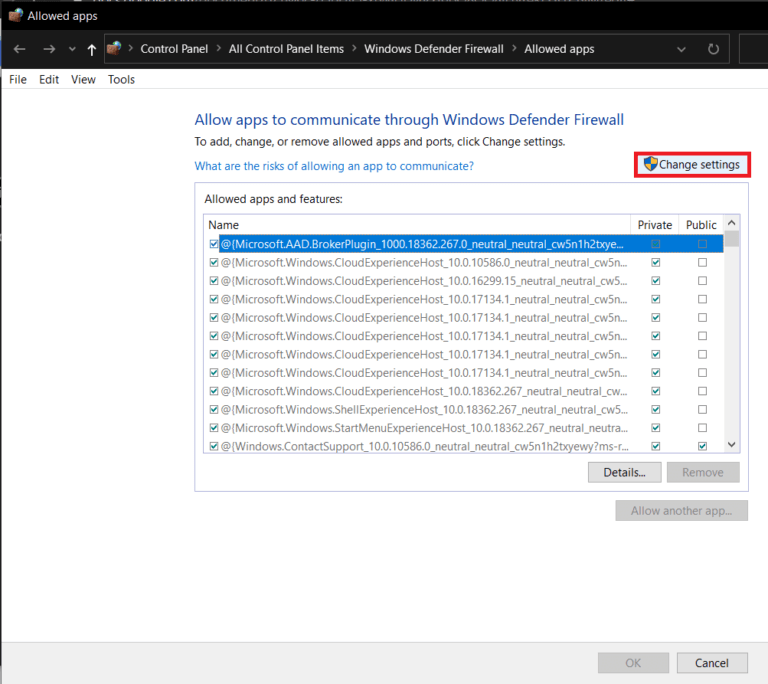Select the StartMenuExperienceHost row

coord(465,428)
